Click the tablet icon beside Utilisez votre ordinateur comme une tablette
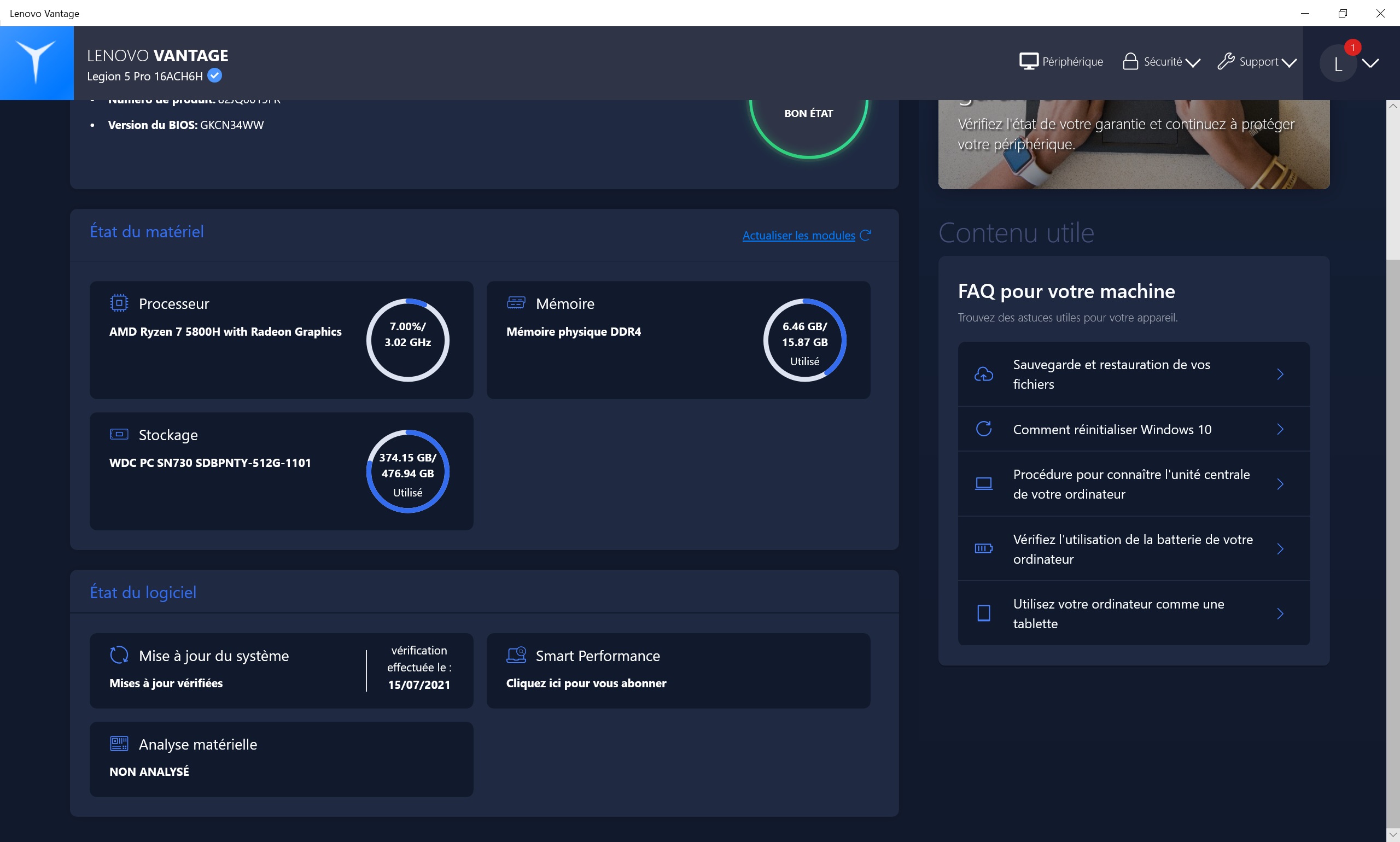The width and height of the screenshot is (1400, 842). (x=983, y=613)
